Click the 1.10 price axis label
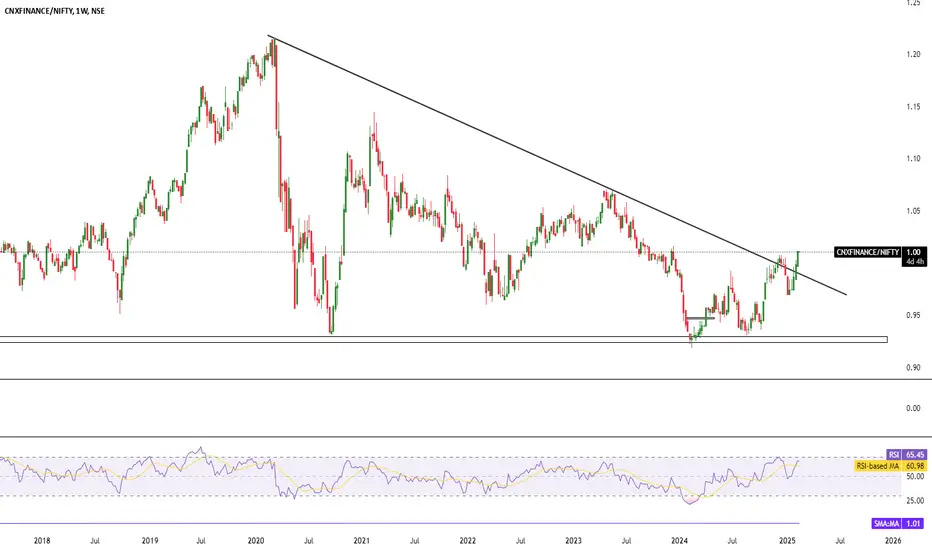932x550 pixels. [914, 159]
